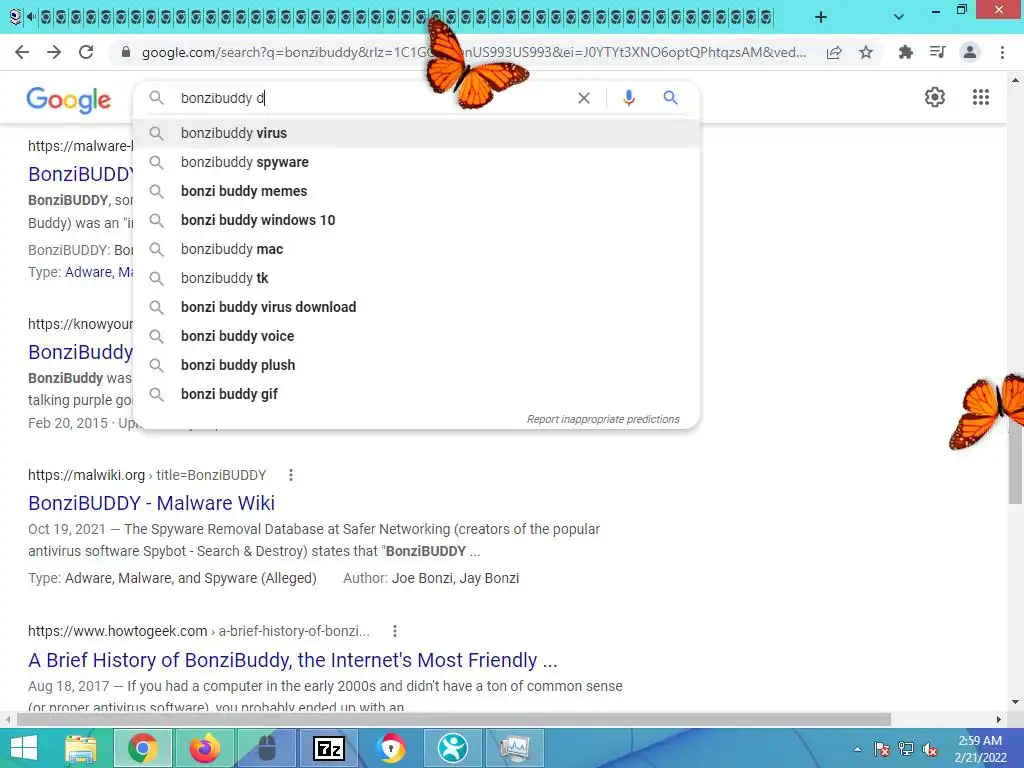This screenshot has height=768, width=1024.
Task: Choose suggestion bonzi buddy plush
Action: pos(417,365)
